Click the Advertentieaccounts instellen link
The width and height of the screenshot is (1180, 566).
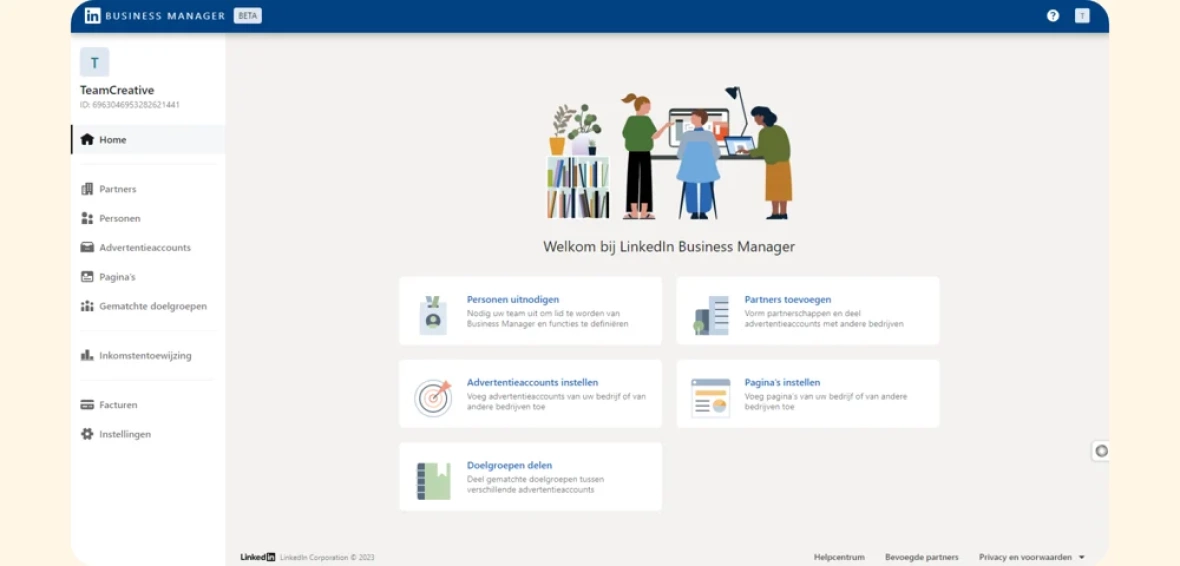click(x=532, y=382)
